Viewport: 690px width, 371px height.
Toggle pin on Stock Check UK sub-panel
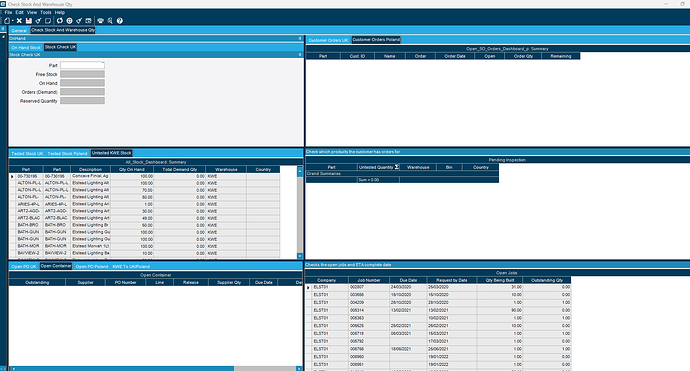click(300, 55)
